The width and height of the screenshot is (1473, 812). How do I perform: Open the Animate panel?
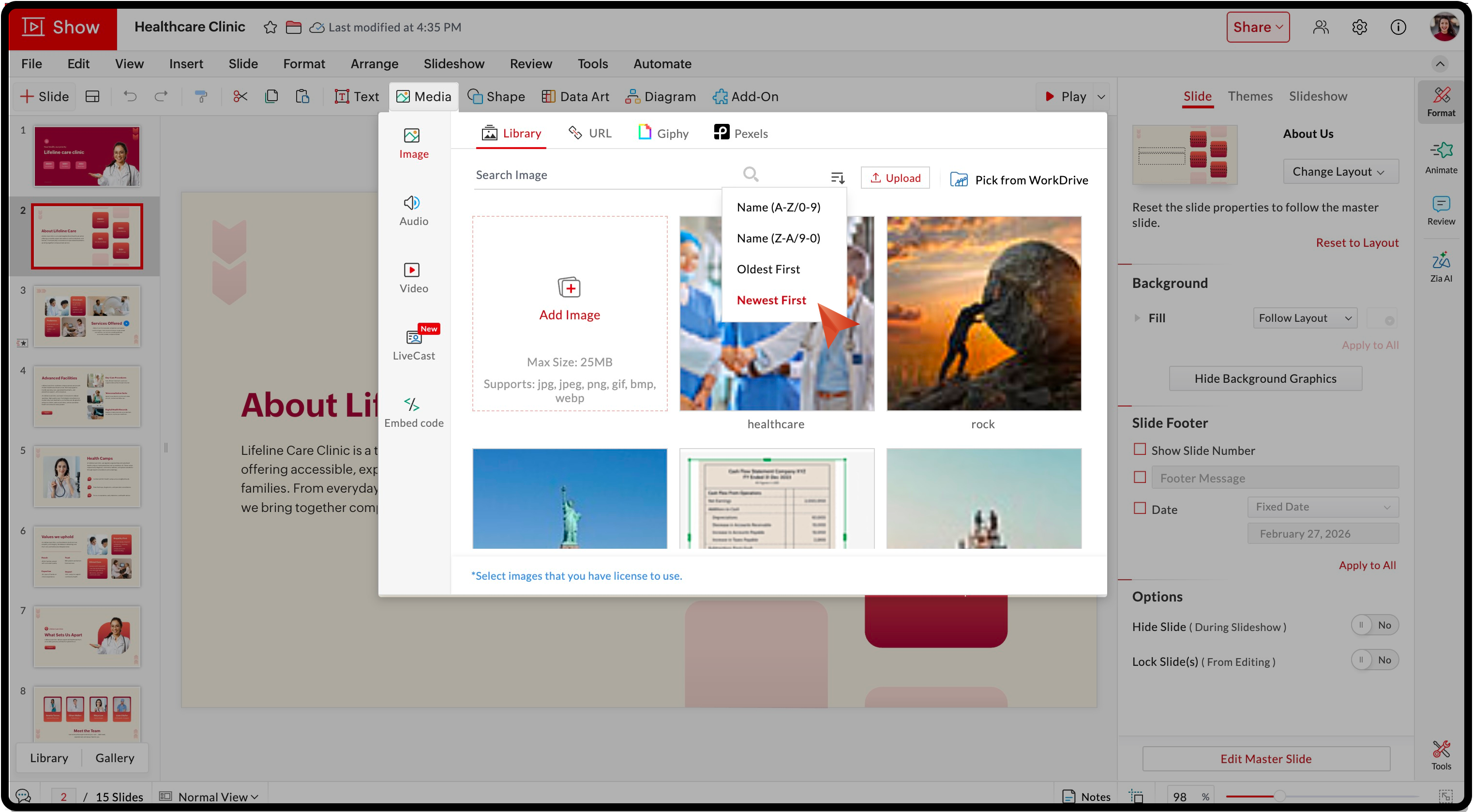(x=1441, y=157)
